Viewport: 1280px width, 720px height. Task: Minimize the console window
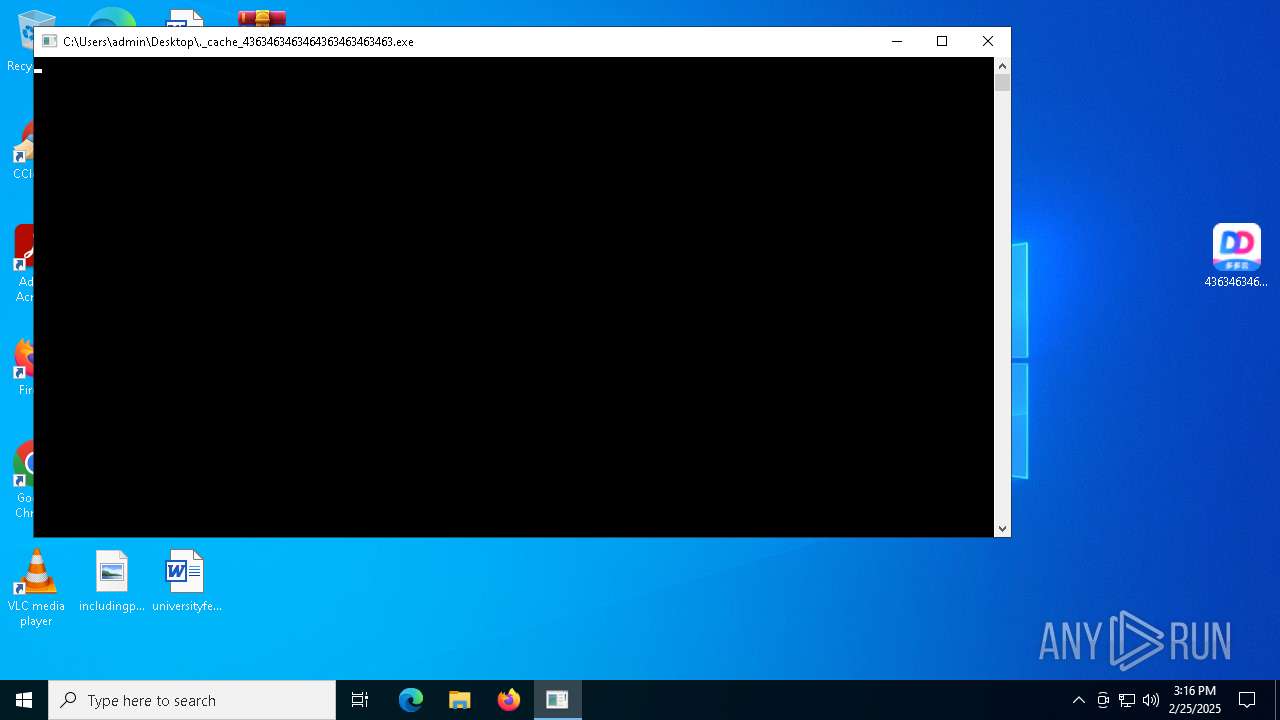pyautogui.click(x=896, y=41)
